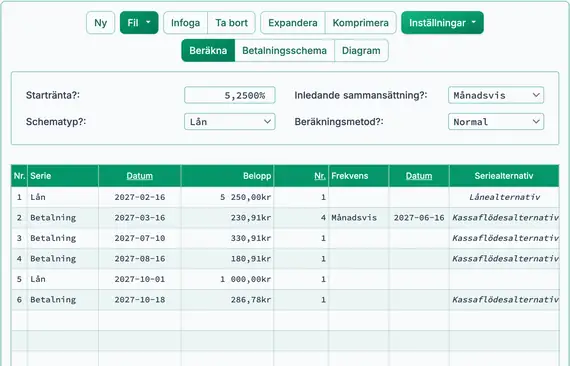Open the Schematyp dropdown set to Lån

point(230,122)
